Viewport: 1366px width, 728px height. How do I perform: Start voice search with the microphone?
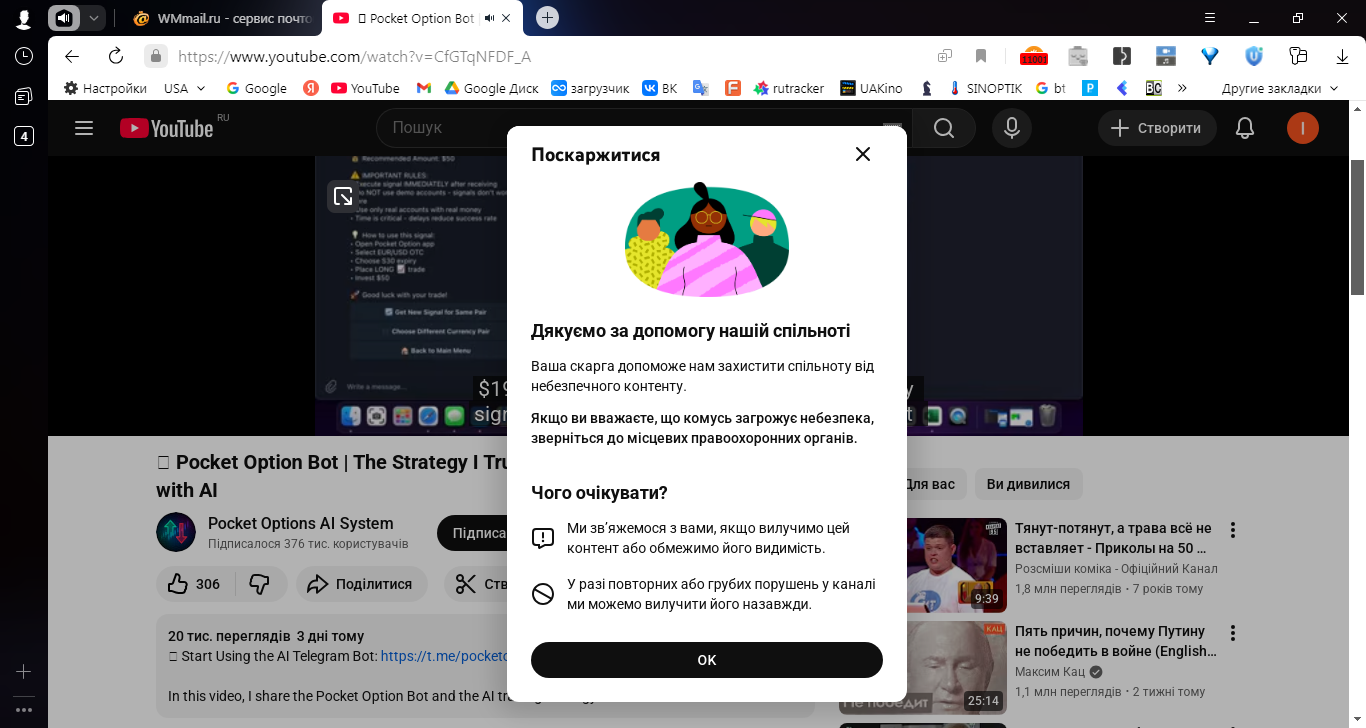[x=1012, y=128]
